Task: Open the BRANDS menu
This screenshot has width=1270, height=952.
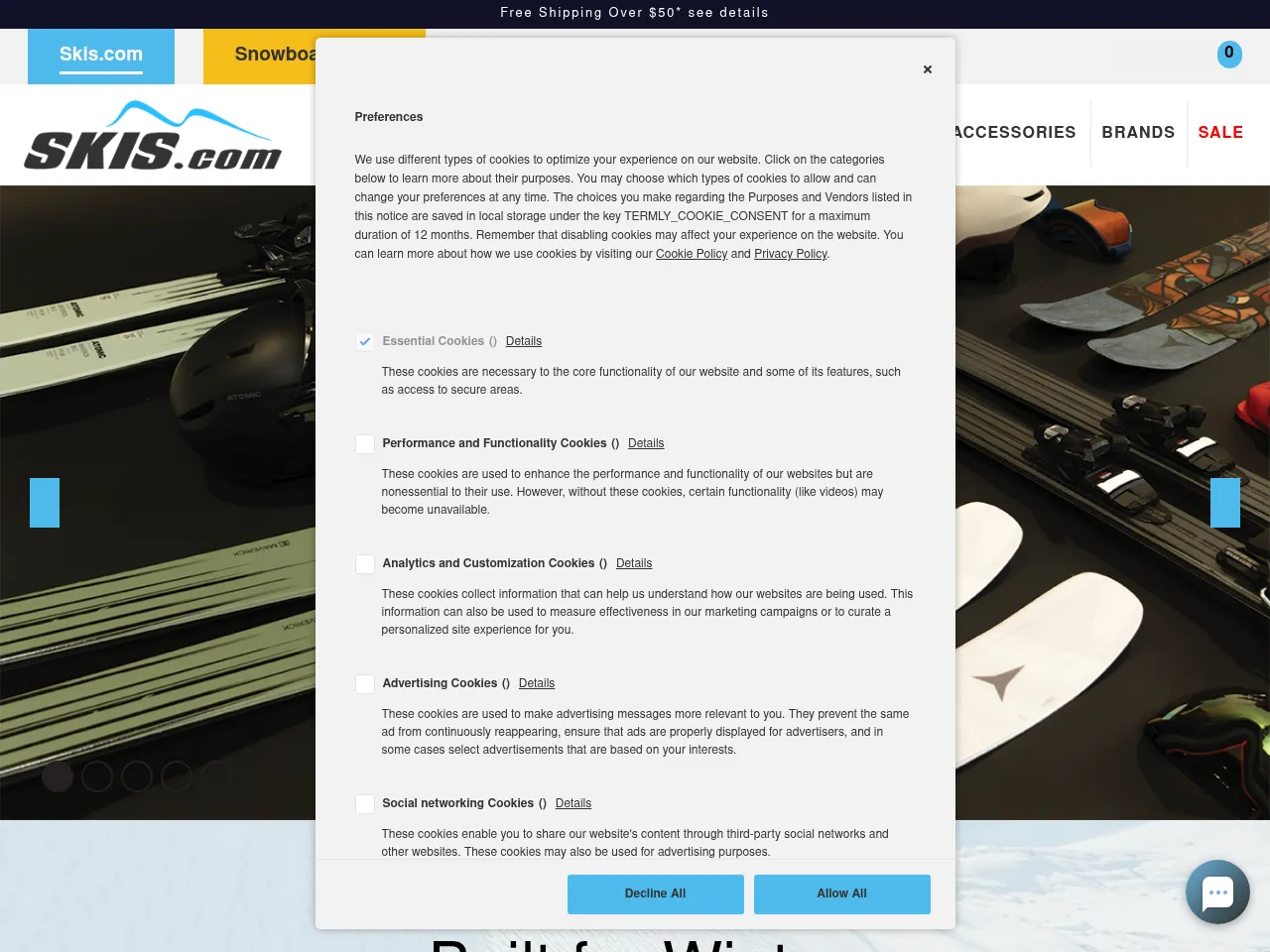Action: pyautogui.click(x=1138, y=132)
